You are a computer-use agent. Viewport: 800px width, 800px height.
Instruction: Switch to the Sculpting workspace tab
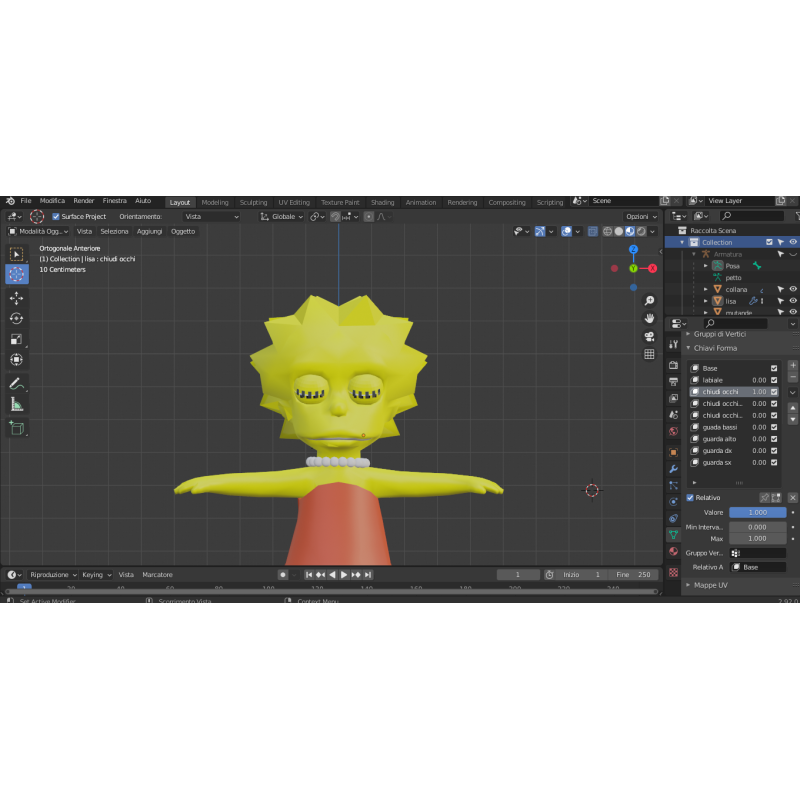coord(253,203)
